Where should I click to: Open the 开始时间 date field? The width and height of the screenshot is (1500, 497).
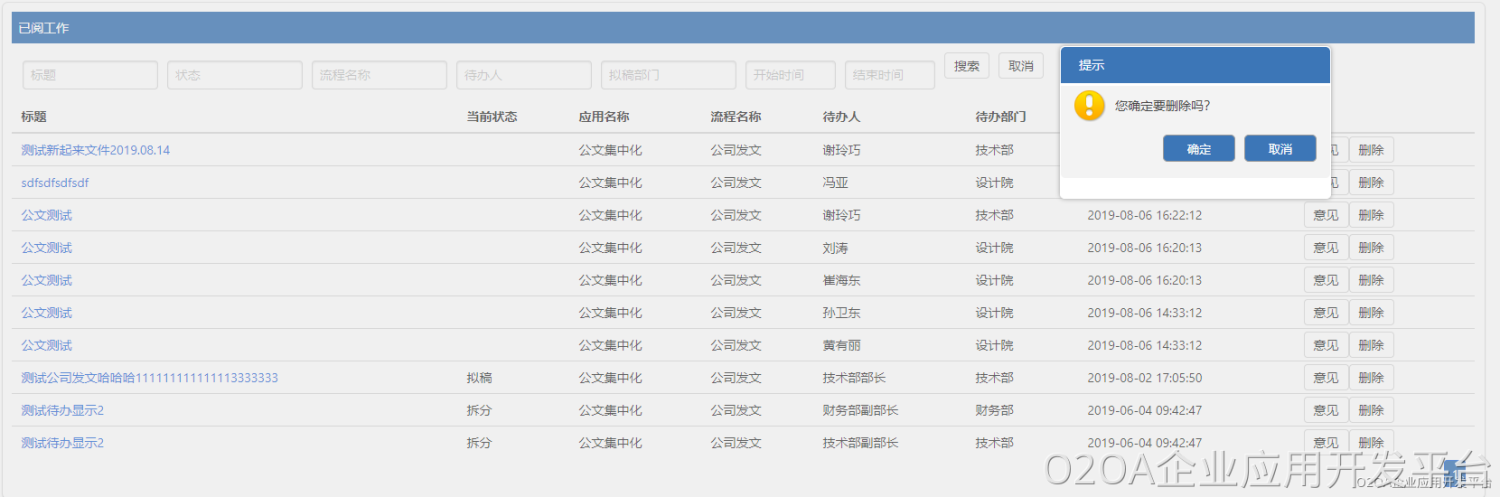pyautogui.click(x=790, y=75)
